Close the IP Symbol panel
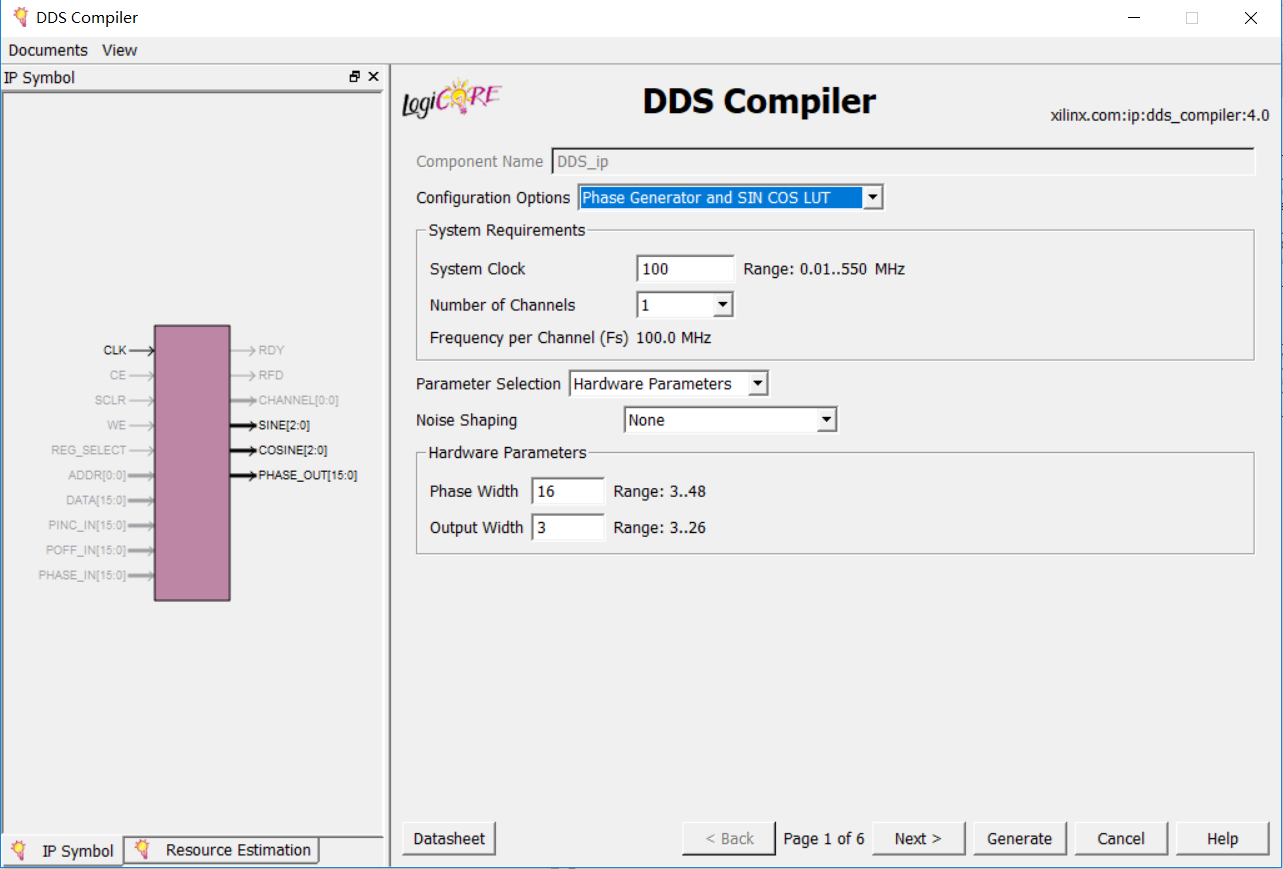Screen dimensions: 1283x869 coord(374,76)
